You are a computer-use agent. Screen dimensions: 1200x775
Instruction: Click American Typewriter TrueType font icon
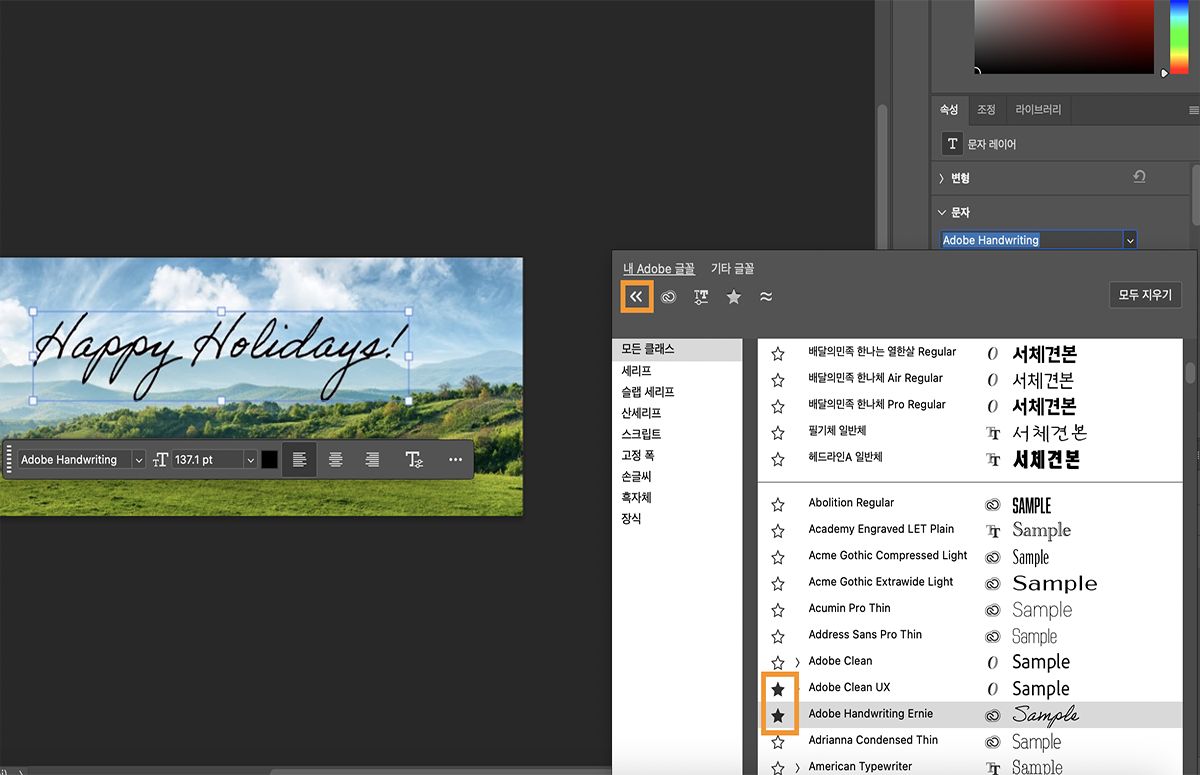(x=993, y=768)
